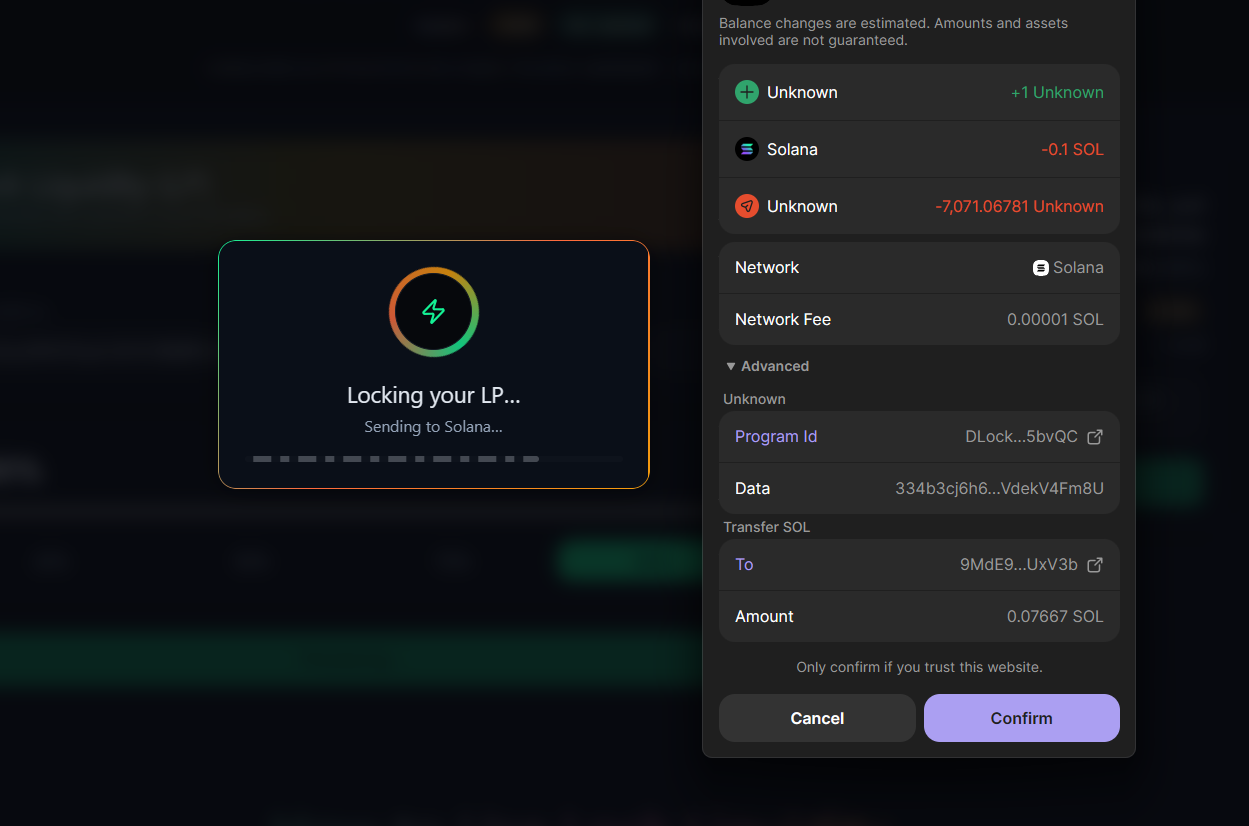Select the Data value 334b3cj6h6...VdekV4Fm8U

click(x=999, y=489)
